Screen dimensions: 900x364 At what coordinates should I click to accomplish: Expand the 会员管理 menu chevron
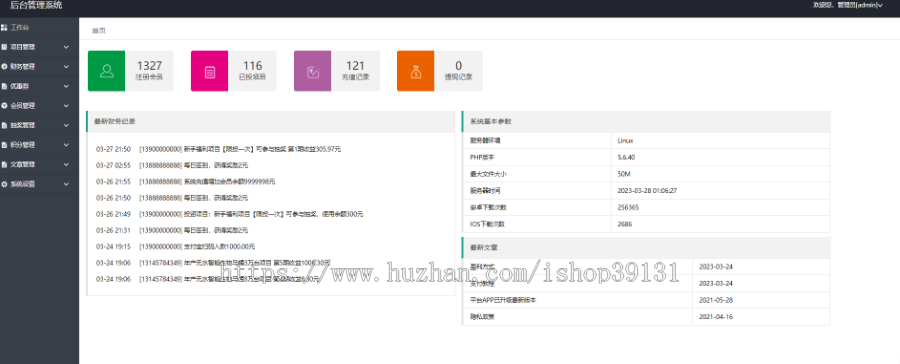[66, 106]
